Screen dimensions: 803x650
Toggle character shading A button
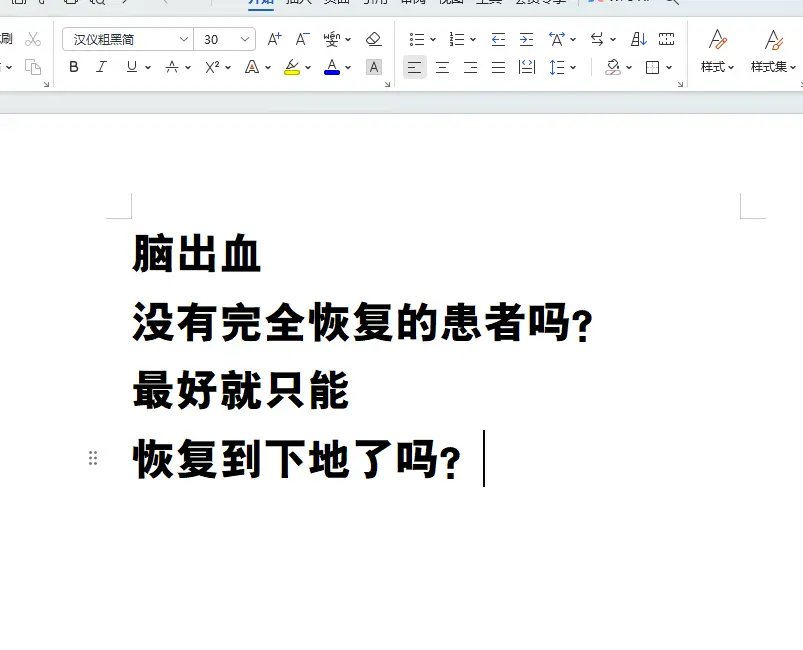click(x=374, y=67)
